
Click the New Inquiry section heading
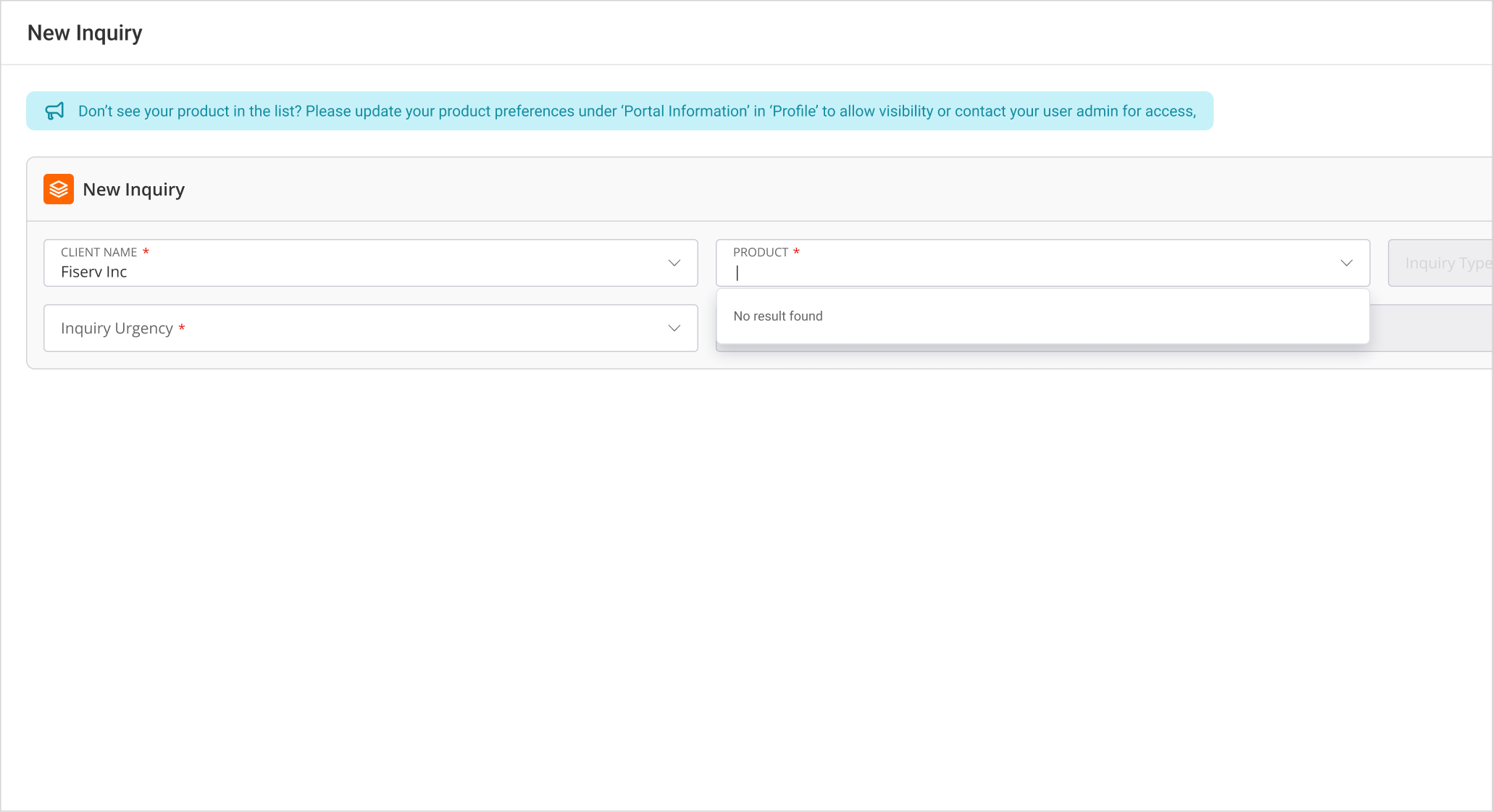(133, 189)
